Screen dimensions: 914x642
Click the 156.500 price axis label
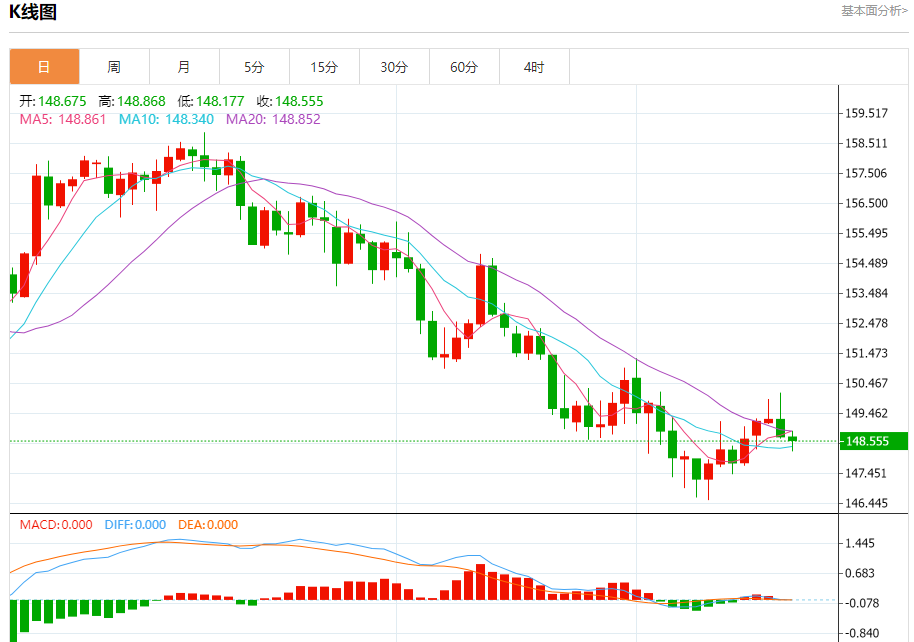point(866,203)
